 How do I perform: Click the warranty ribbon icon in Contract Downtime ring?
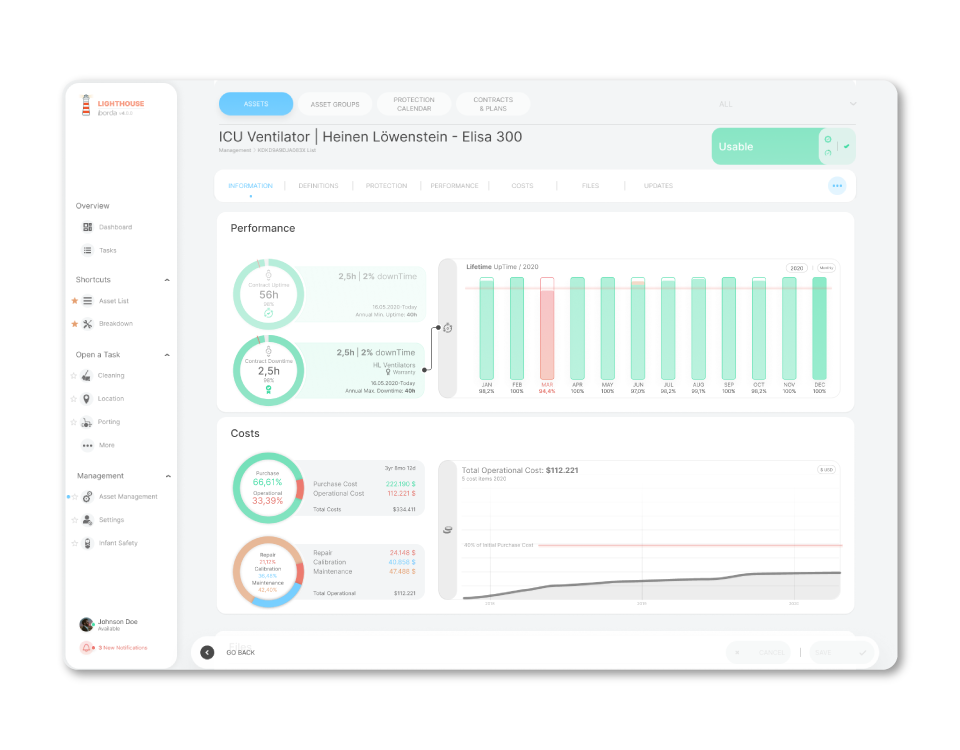coord(268,389)
